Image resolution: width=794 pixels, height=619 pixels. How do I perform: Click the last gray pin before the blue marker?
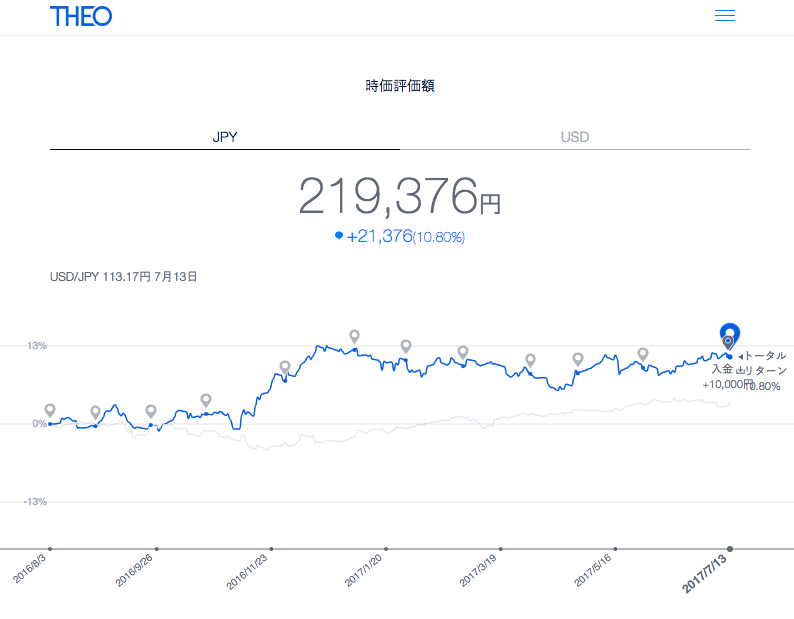[x=643, y=354]
